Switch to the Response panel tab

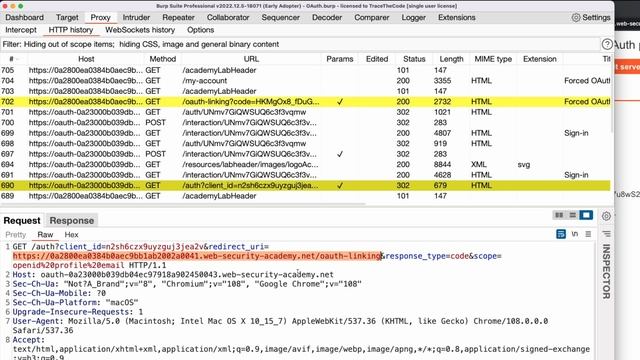(71, 221)
